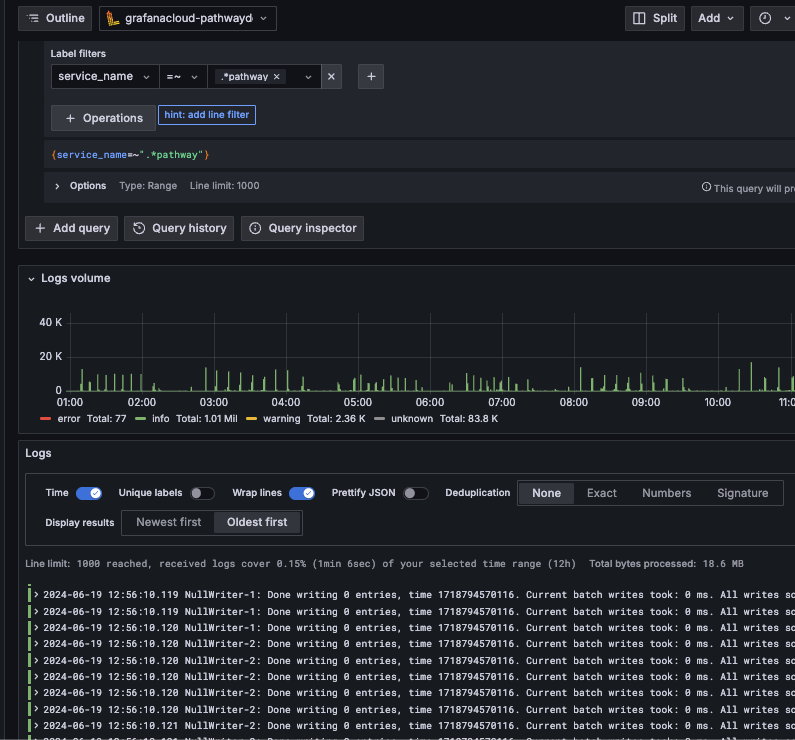Expand the log line at 12:56:10.121
This screenshot has height=740, width=795.
click(x=37, y=725)
